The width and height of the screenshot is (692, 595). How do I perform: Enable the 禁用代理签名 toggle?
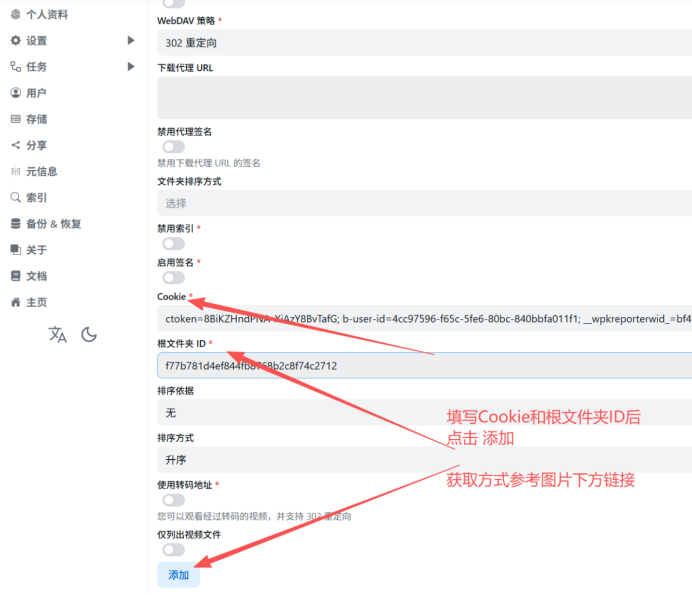pyautogui.click(x=173, y=147)
